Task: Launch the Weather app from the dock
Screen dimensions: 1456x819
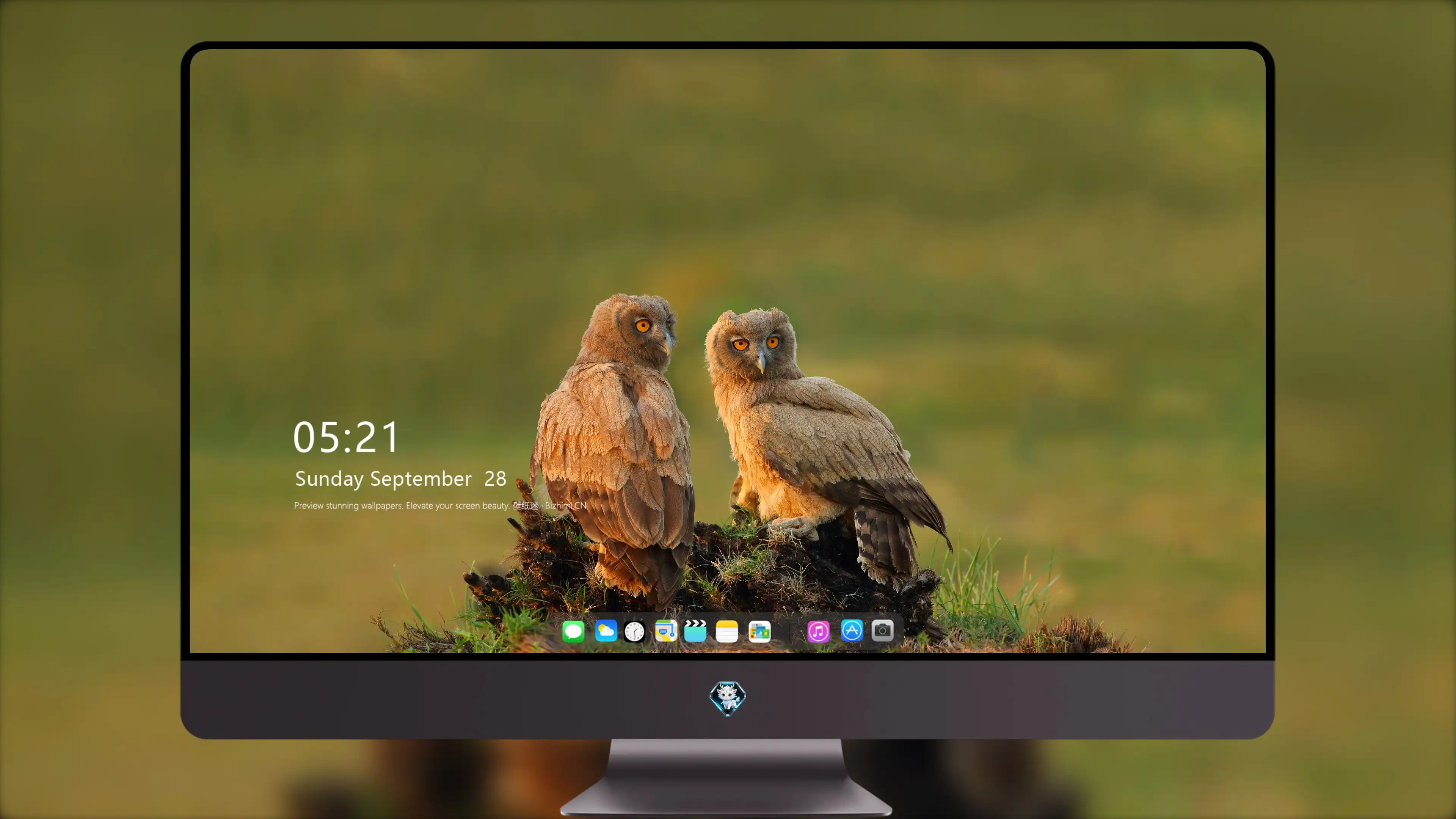Action: 606,631
